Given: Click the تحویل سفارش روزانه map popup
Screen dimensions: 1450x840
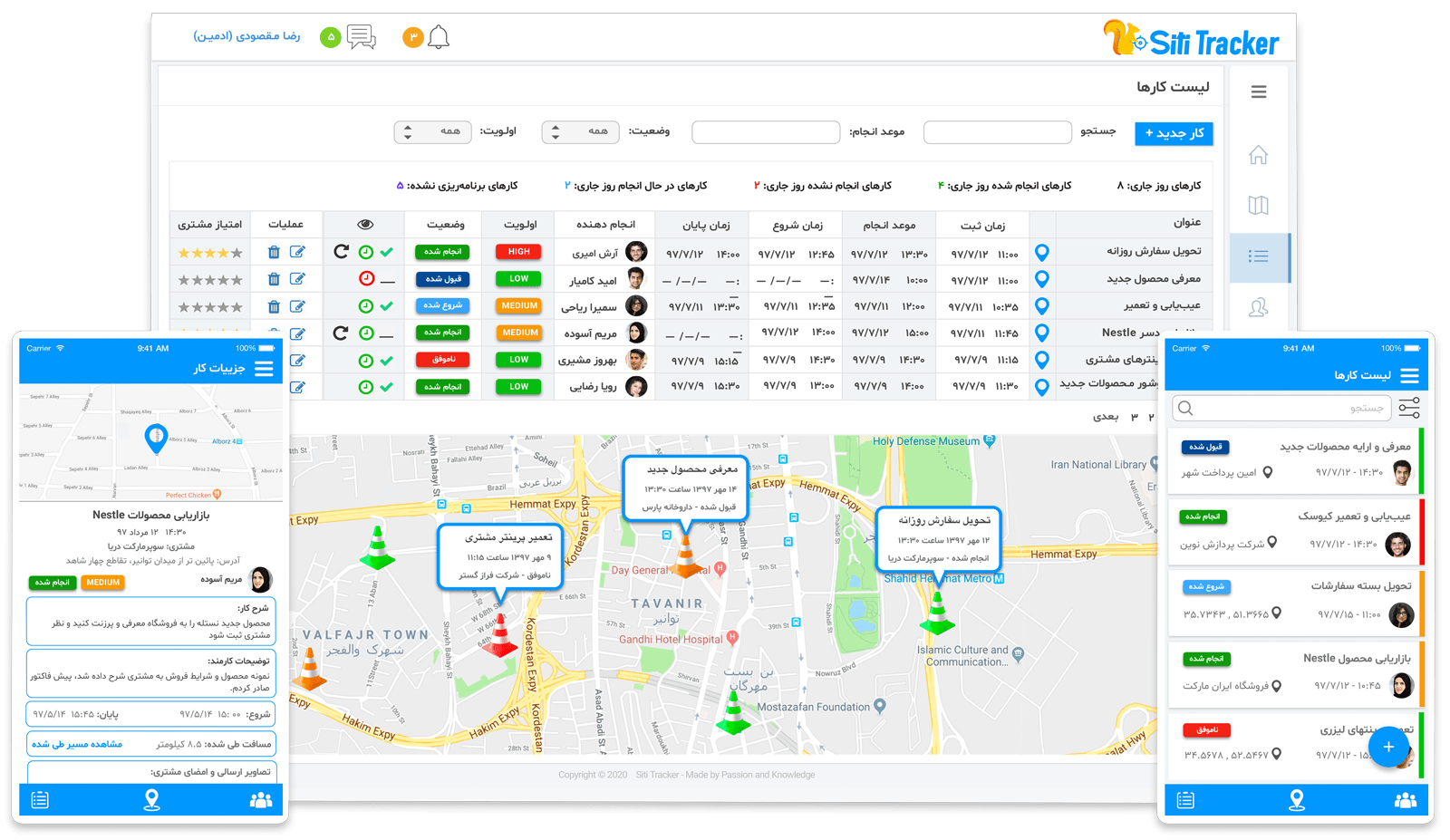Looking at the screenshot, I should tap(939, 538).
